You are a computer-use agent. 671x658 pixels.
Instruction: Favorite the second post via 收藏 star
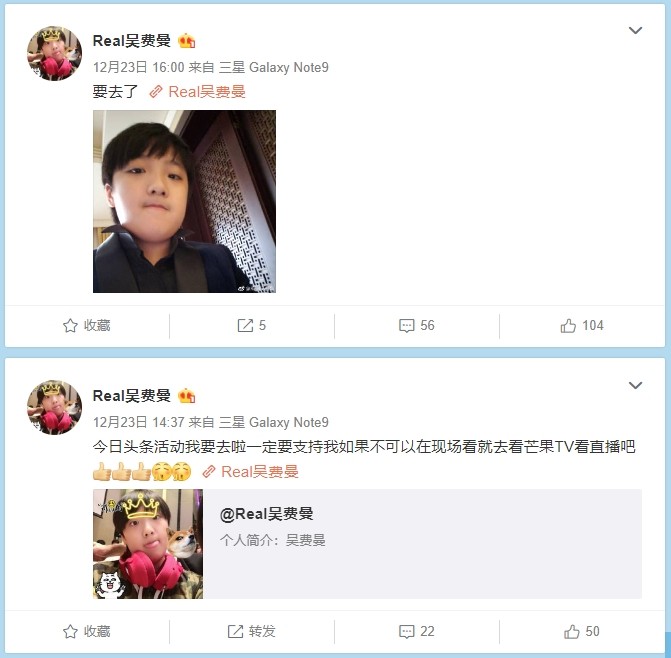[87, 631]
